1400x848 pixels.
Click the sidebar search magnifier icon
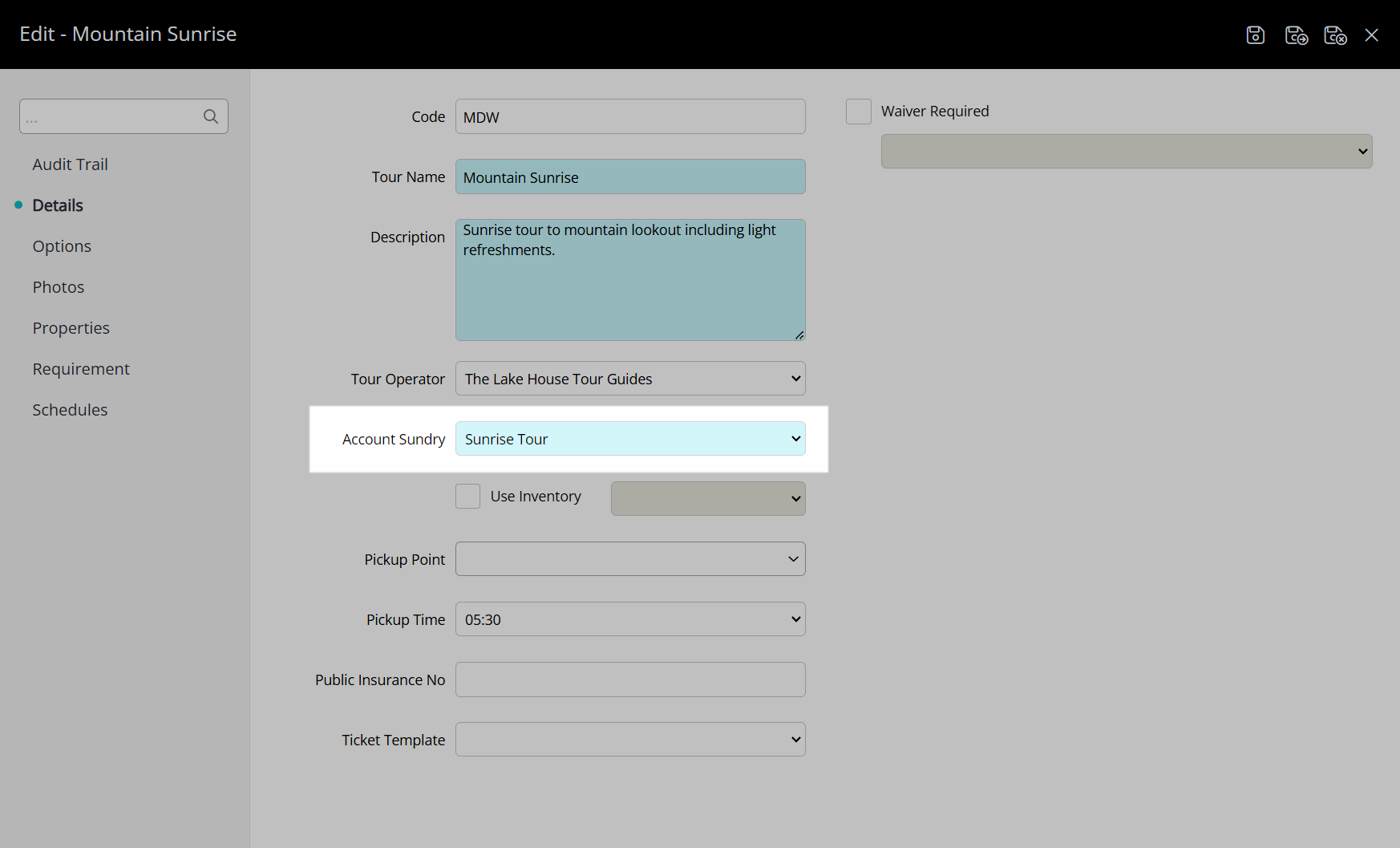[x=211, y=116]
